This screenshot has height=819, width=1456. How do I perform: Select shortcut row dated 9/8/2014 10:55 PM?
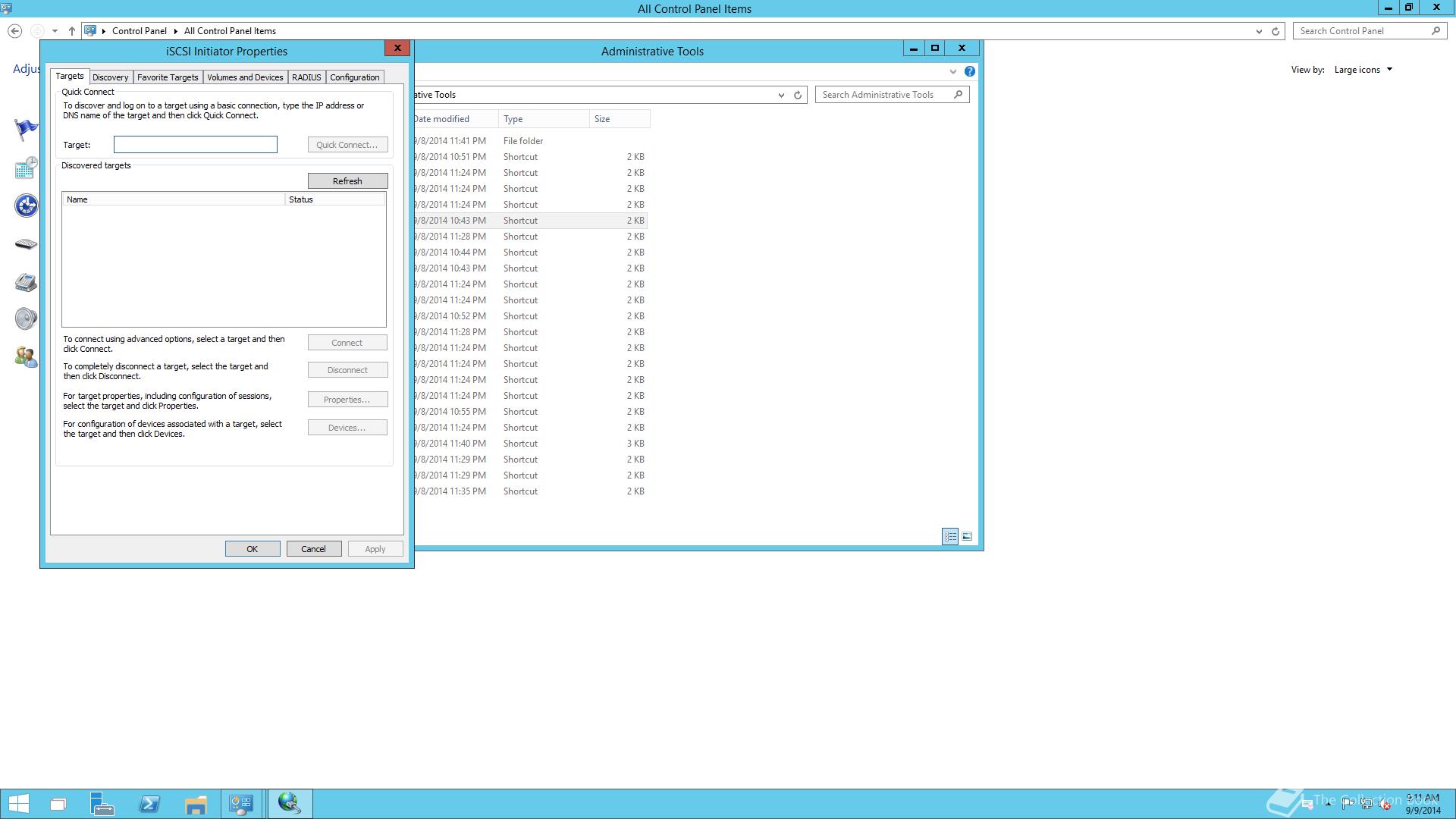pos(531,412)
